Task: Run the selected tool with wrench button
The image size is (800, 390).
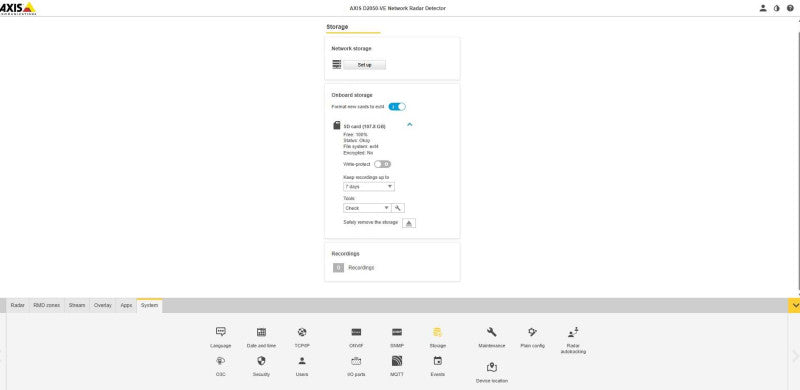Action: [x=398, y=208]
